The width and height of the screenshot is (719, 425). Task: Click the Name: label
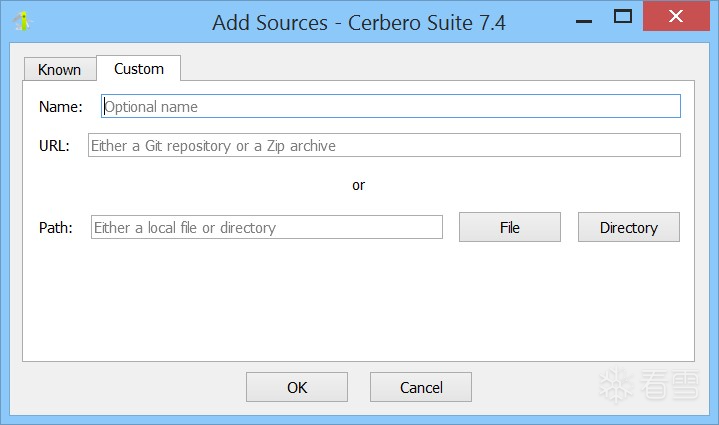[60, 106]
